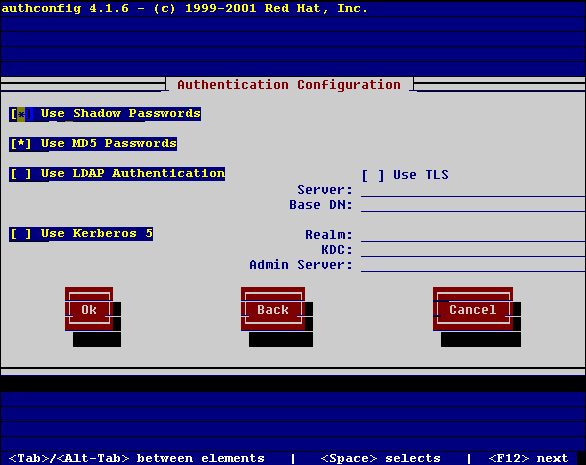Click the Tab/Alt-Tab between elements hint

point(136,458)
